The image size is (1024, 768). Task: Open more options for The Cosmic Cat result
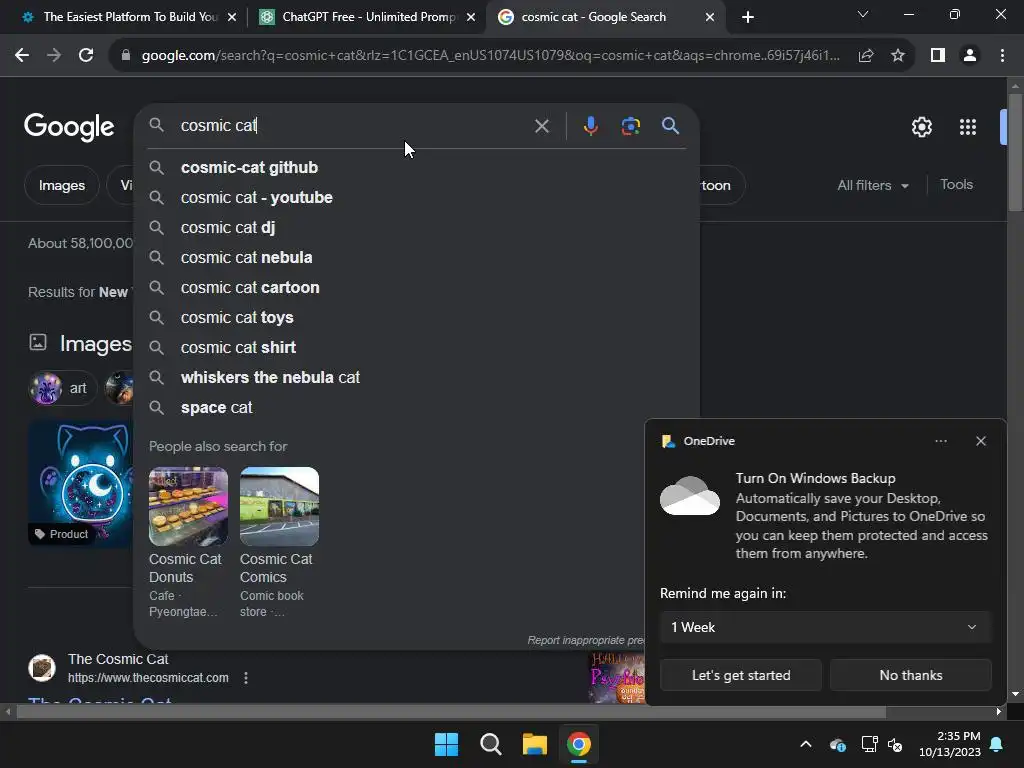(246, 678)
